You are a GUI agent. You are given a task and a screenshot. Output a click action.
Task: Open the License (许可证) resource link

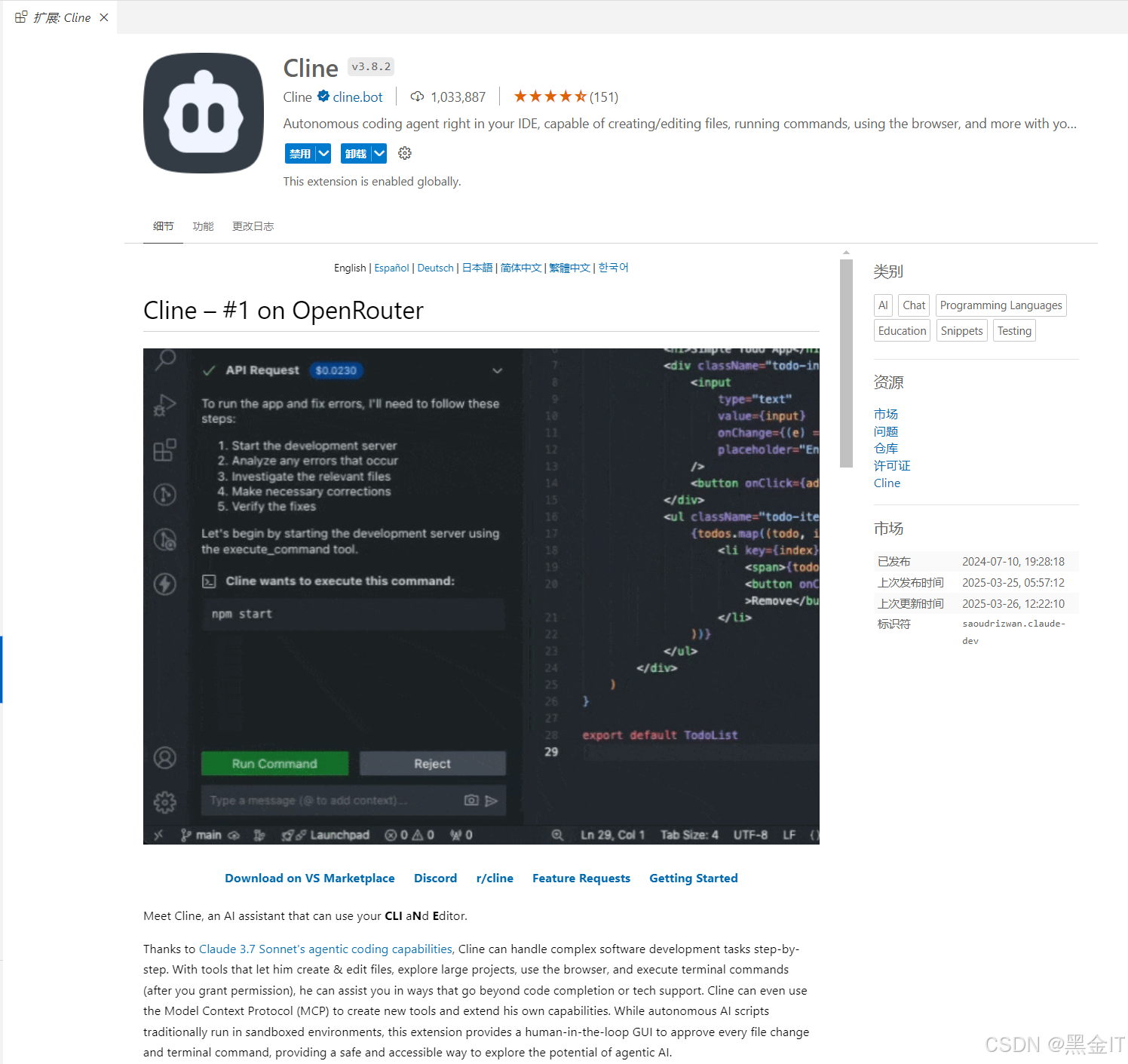coord(892,466)
